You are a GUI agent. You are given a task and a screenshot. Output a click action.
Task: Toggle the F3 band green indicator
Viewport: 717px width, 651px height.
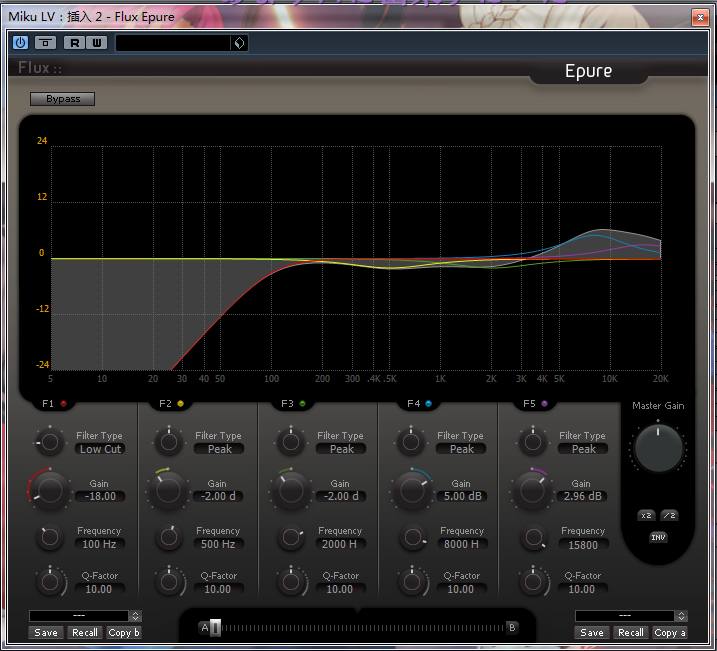point(302,403)
